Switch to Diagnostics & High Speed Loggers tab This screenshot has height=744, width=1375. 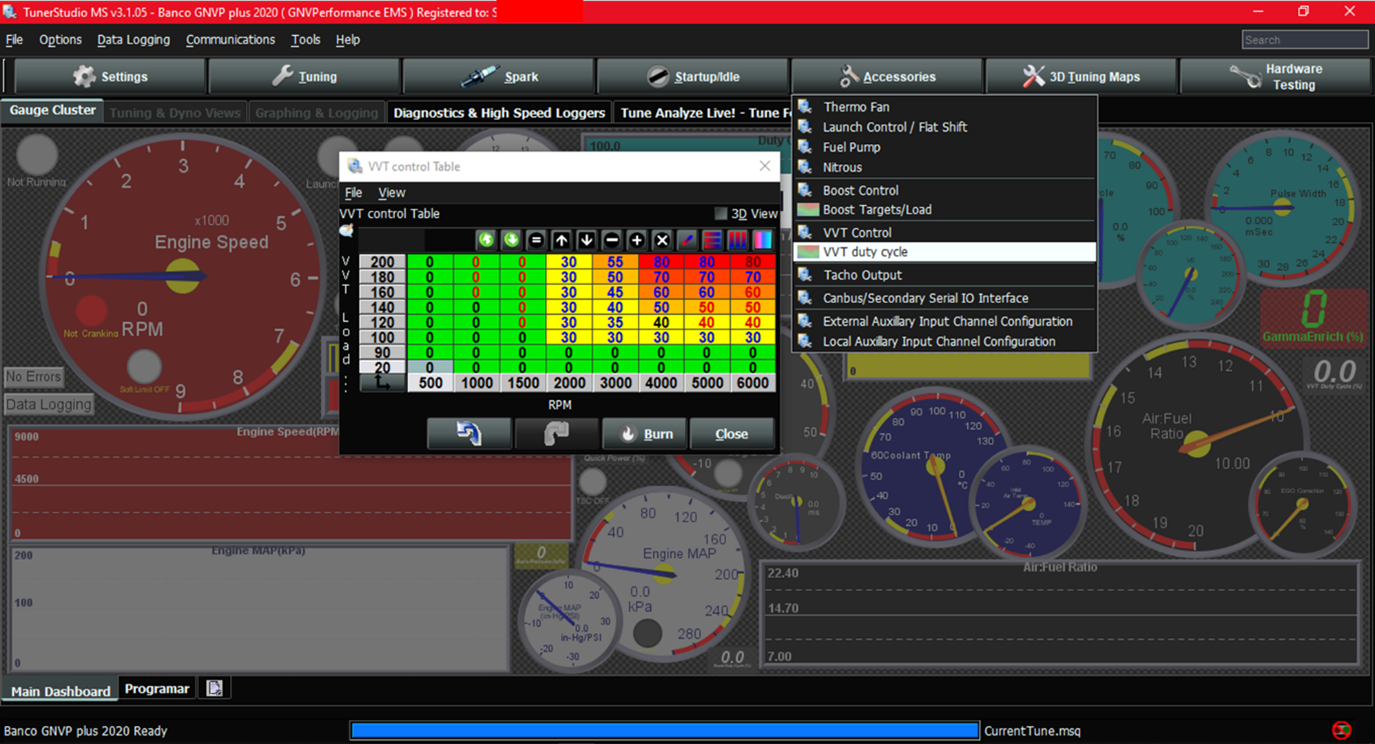(499, 113)
